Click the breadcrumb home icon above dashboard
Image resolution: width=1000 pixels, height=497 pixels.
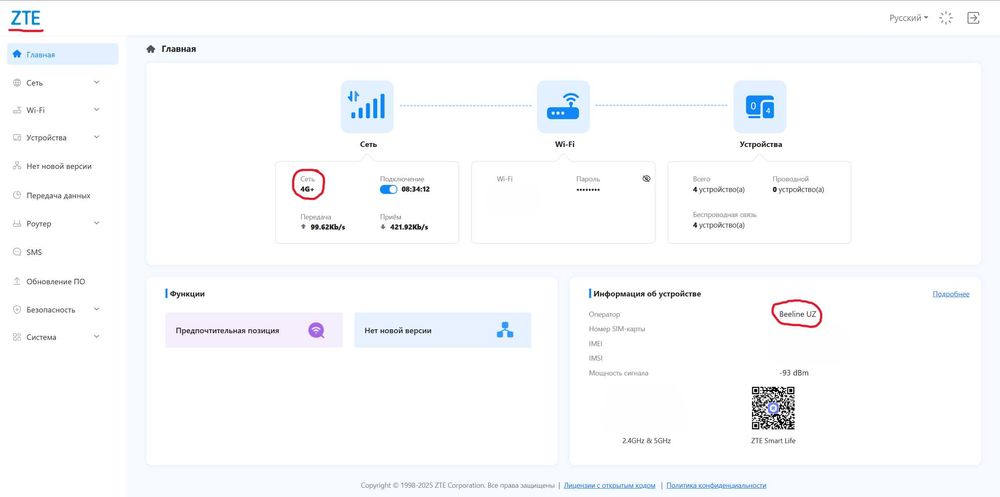pyautogui.click(x=151, y=49)
